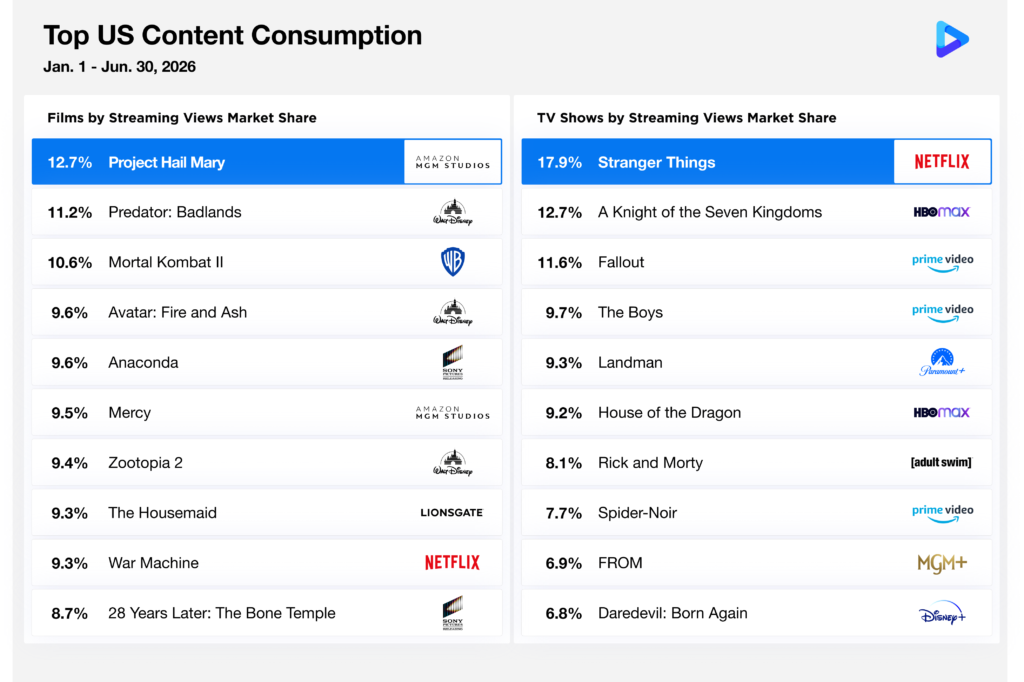Click The Boys show title
The image size is (1024, 682).
click(x=630, y=312)
